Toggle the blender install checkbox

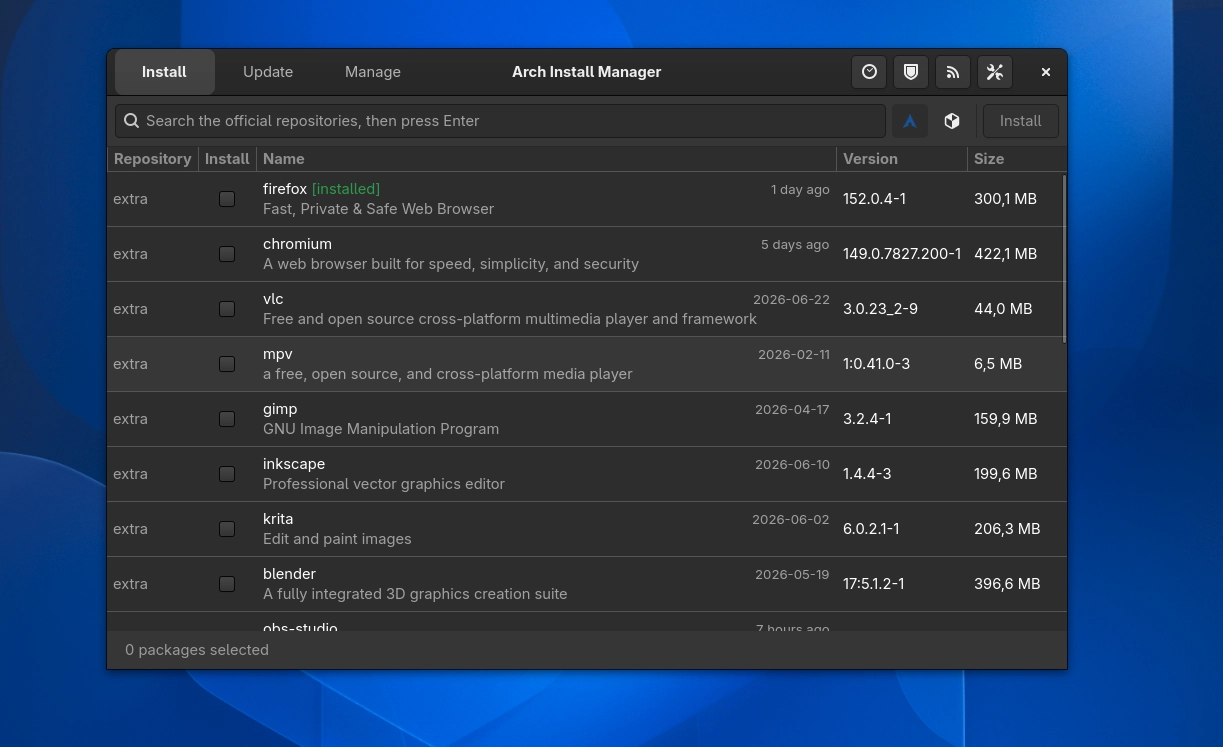pyautogui.click(x=227, y=584)
